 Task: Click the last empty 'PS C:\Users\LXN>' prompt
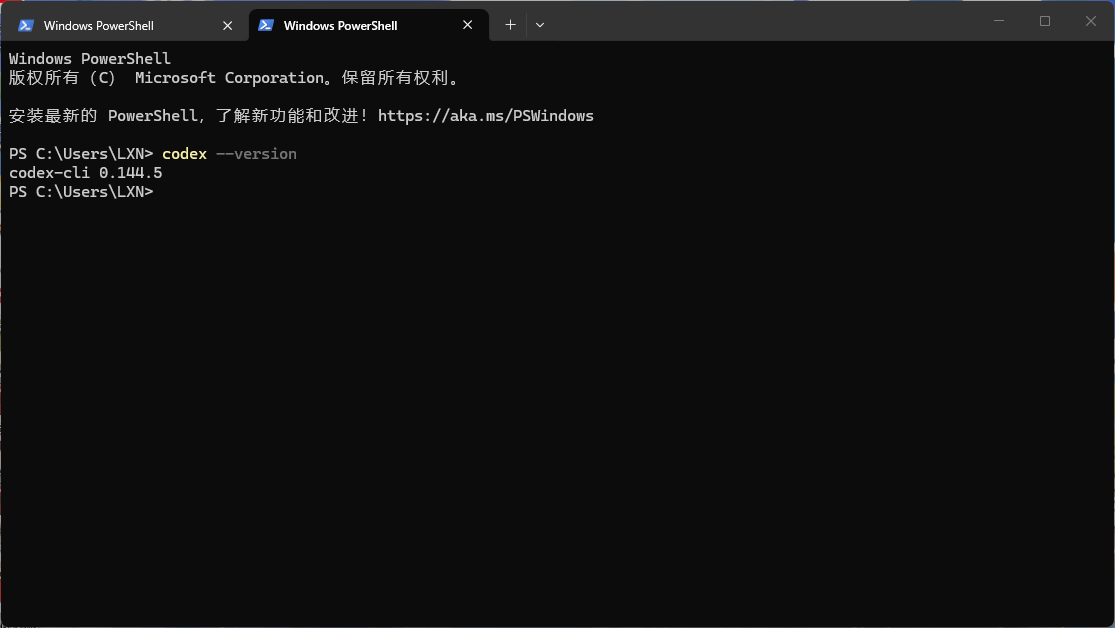click(x=81, y=192)
